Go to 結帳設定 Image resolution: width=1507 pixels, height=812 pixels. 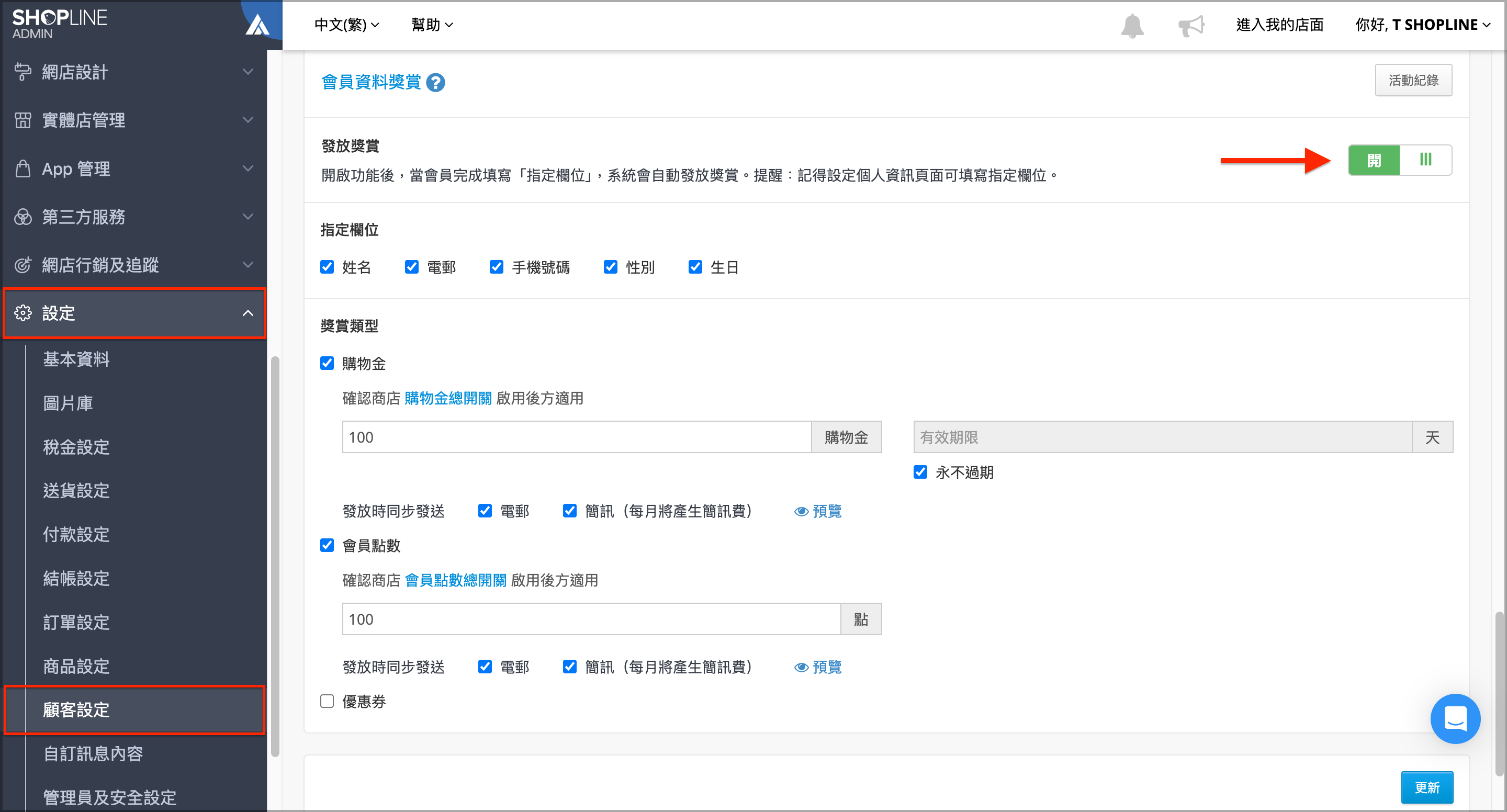coord(76,579)
